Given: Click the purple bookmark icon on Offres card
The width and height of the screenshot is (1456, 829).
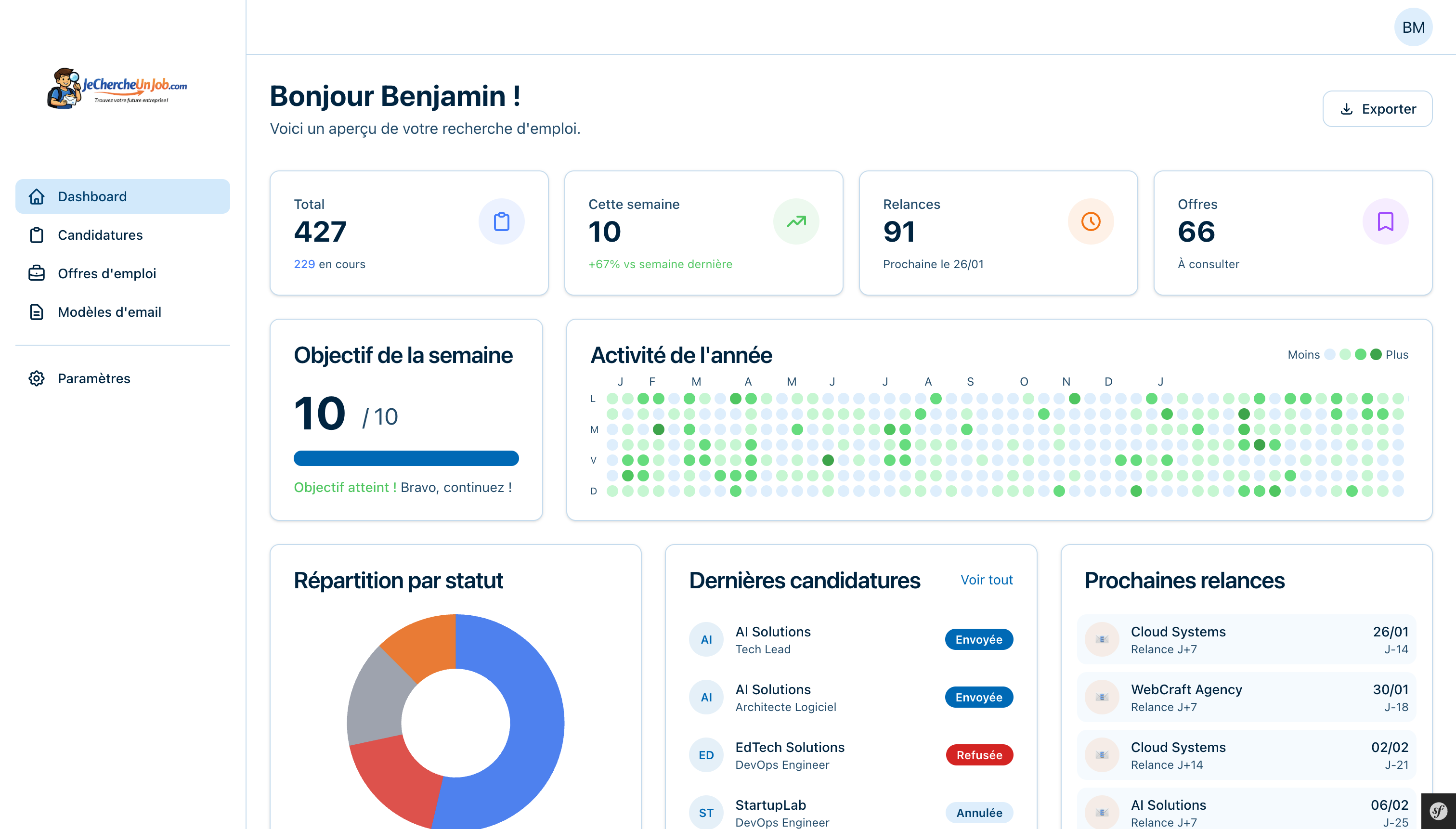Looking at the screenshot, I should [x=1385, y=221].
